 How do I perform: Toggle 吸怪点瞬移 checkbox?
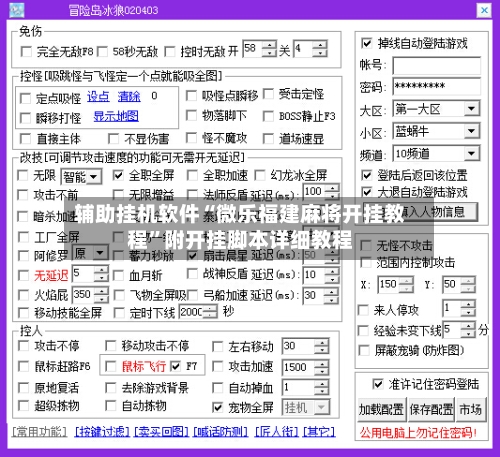point(191,96)
